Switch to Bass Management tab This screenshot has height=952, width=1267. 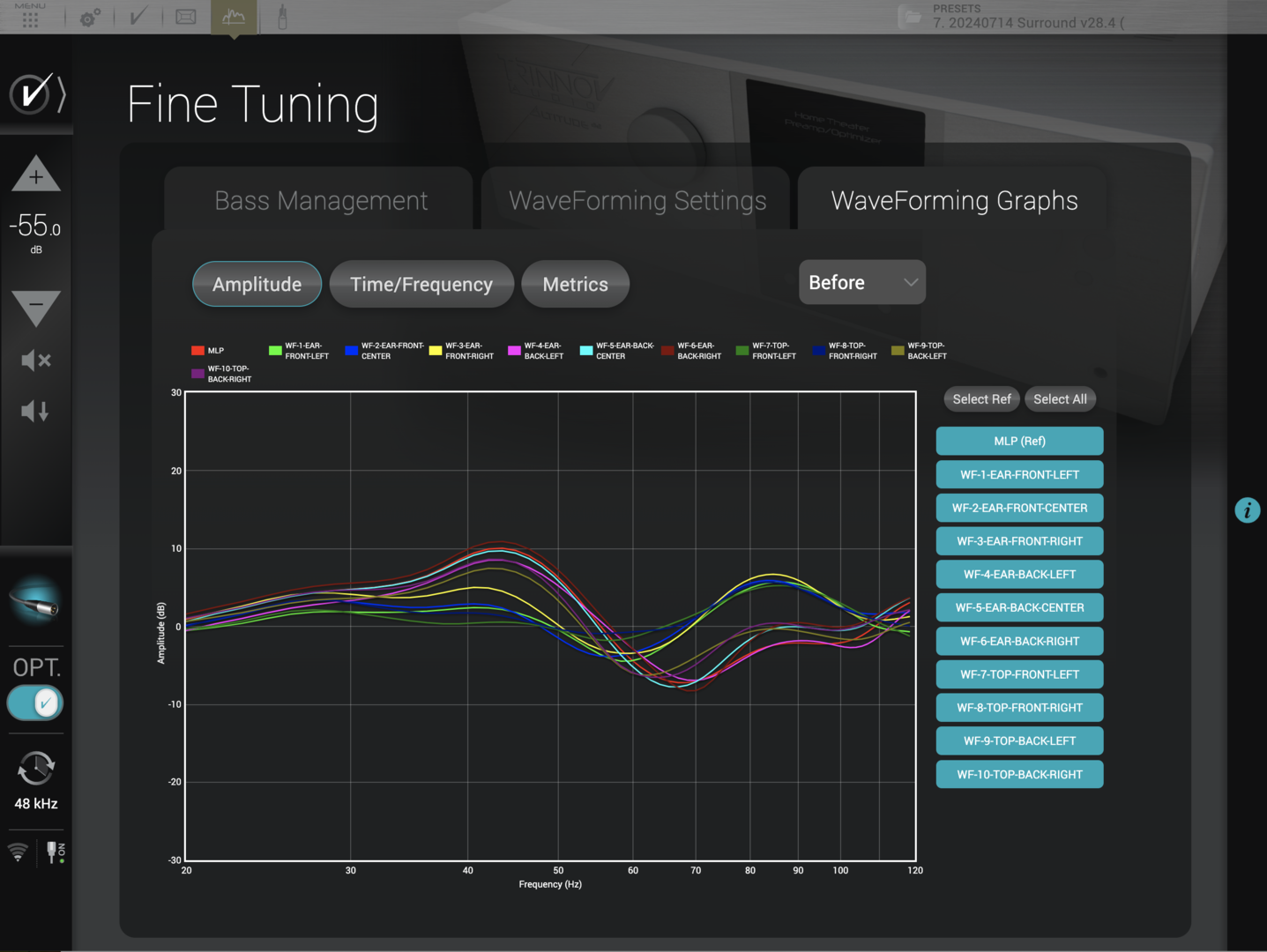point(321,201)
